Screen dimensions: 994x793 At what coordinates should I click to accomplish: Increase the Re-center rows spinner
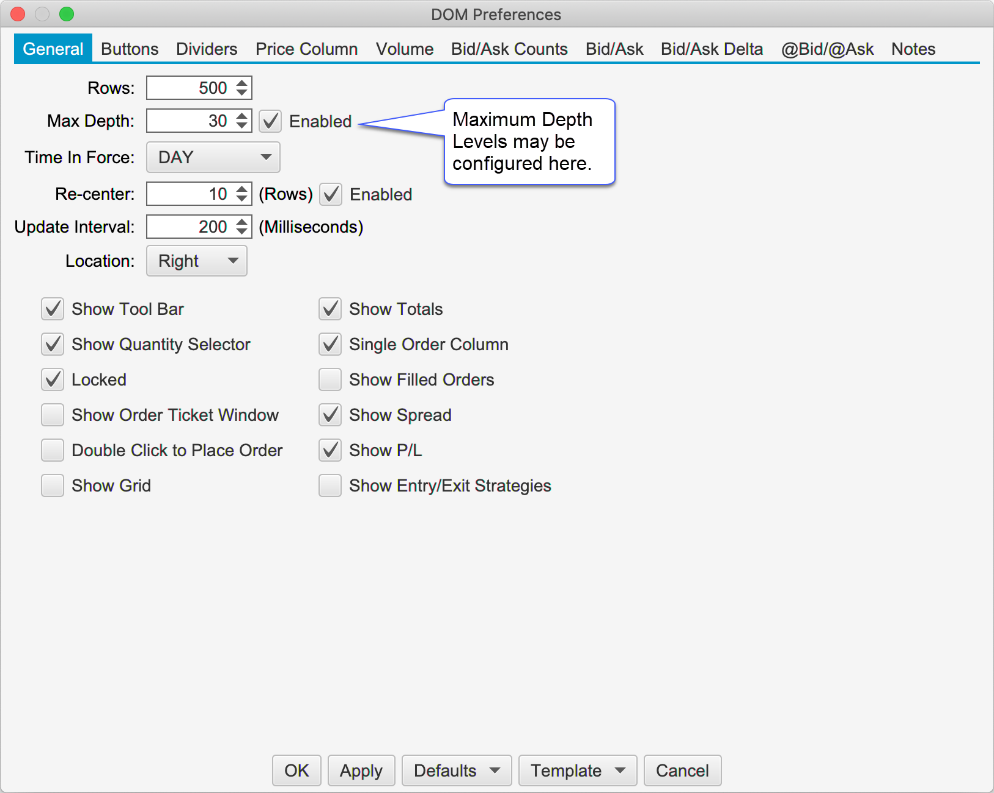click(x=242, y=189)
